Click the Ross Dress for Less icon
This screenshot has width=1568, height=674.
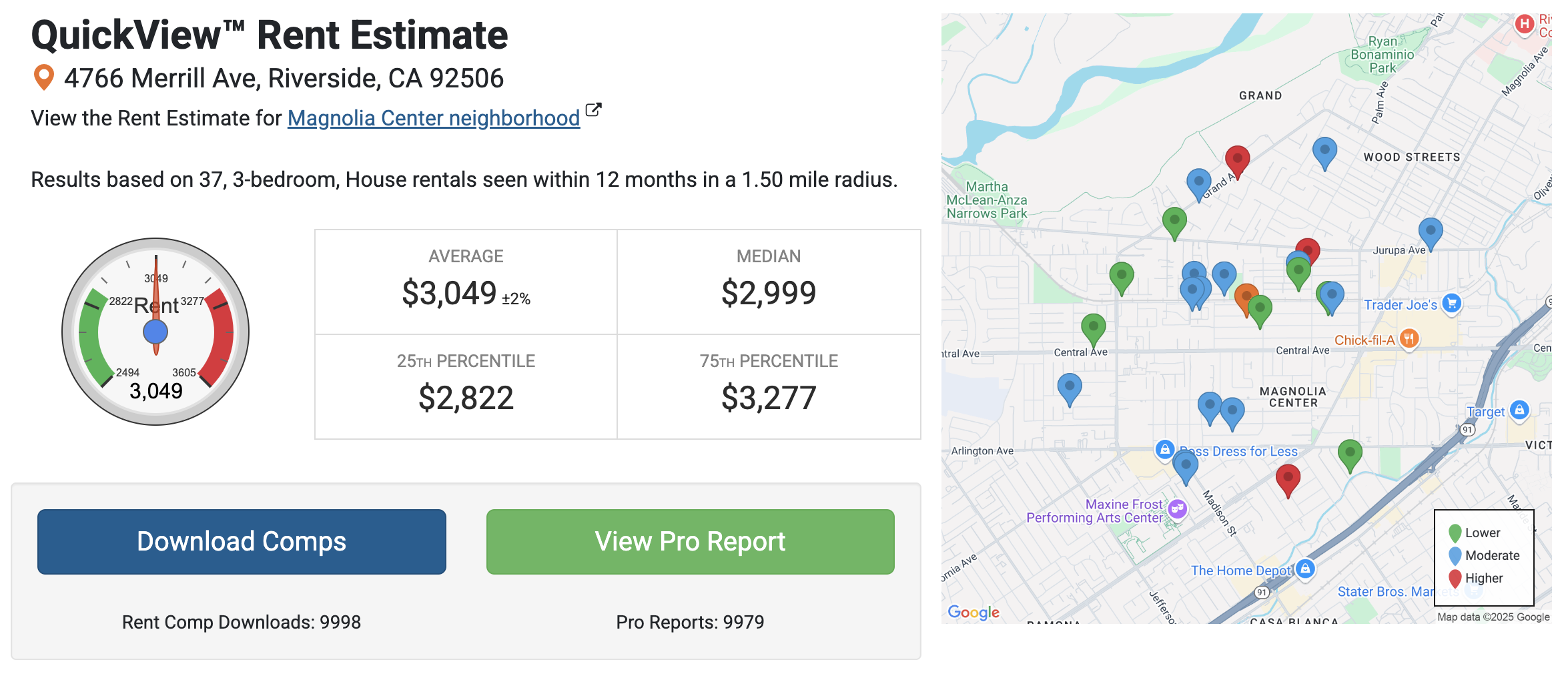(x=1164, y=449)
